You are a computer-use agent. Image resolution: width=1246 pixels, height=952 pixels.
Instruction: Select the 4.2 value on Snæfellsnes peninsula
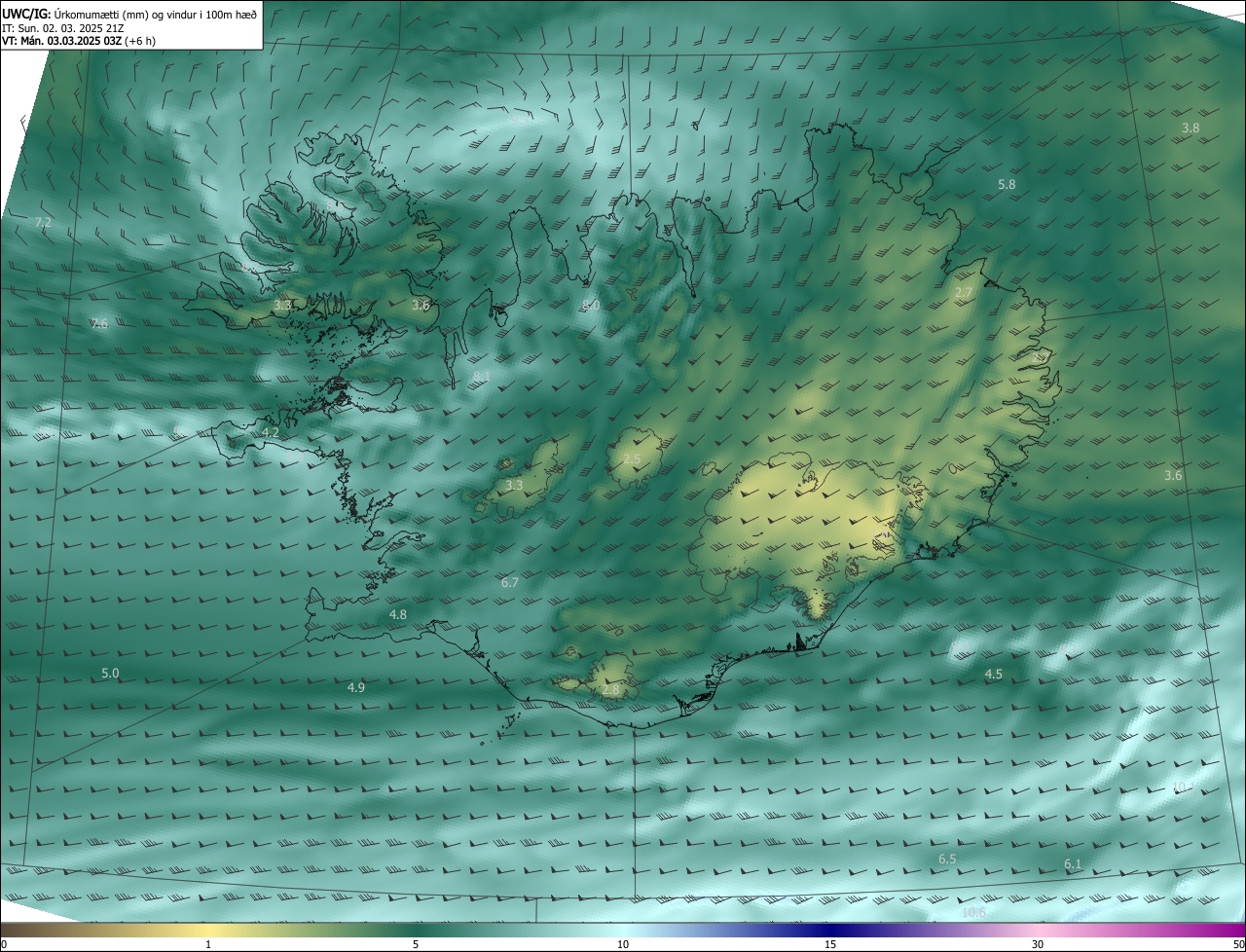(271, 432)
